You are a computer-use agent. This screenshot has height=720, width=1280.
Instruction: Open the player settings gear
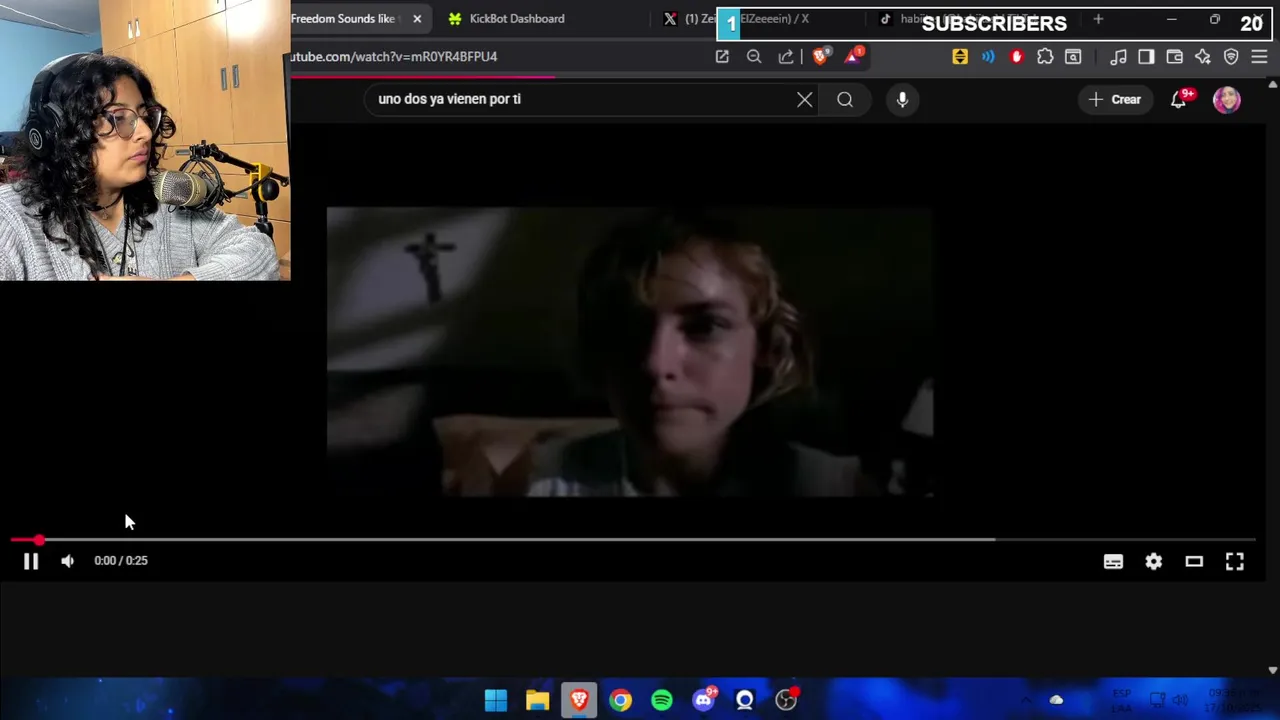tap(1154, 562)
